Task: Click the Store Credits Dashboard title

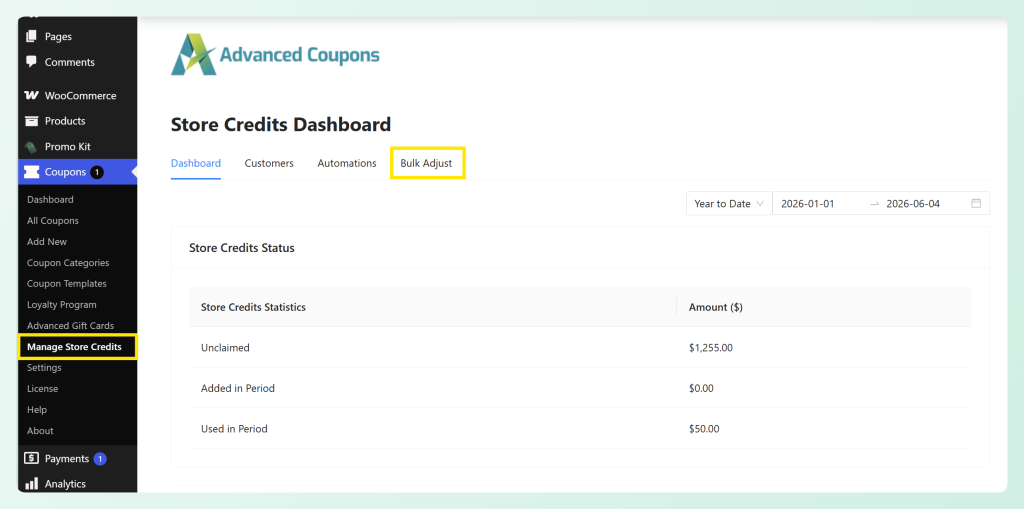Action: point(281,124)
